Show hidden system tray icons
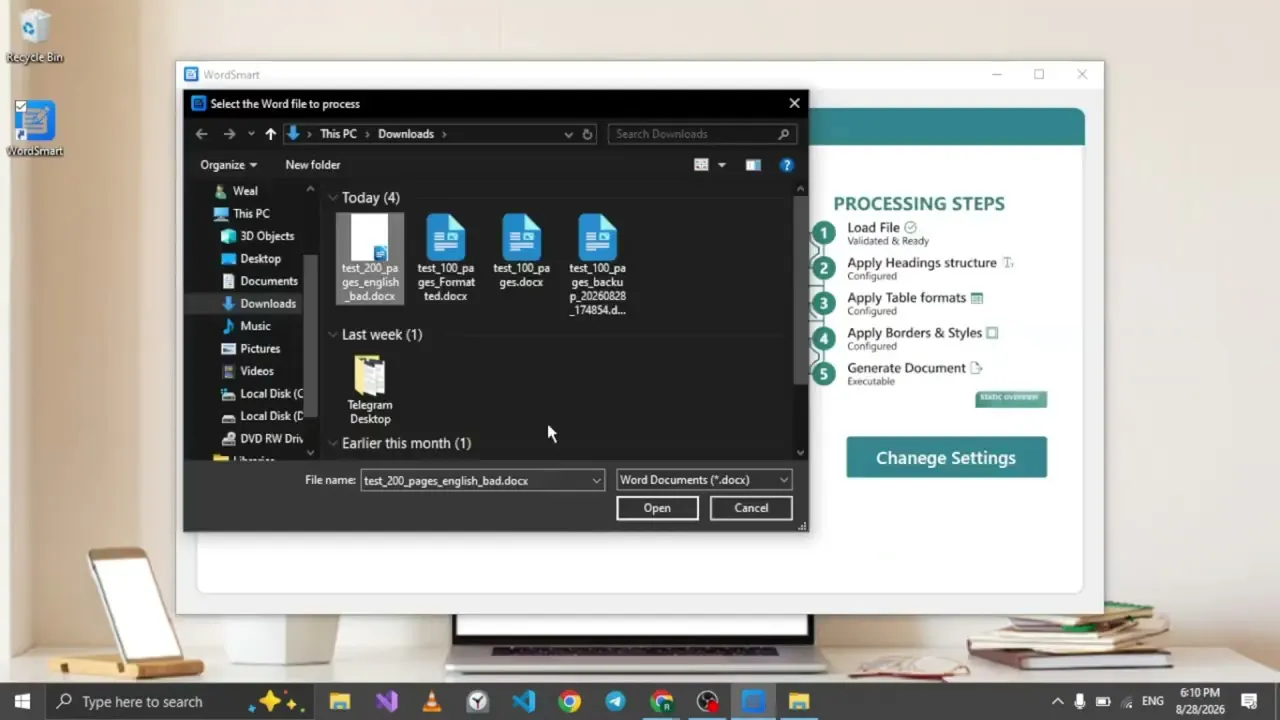 tap(1057, 701)
